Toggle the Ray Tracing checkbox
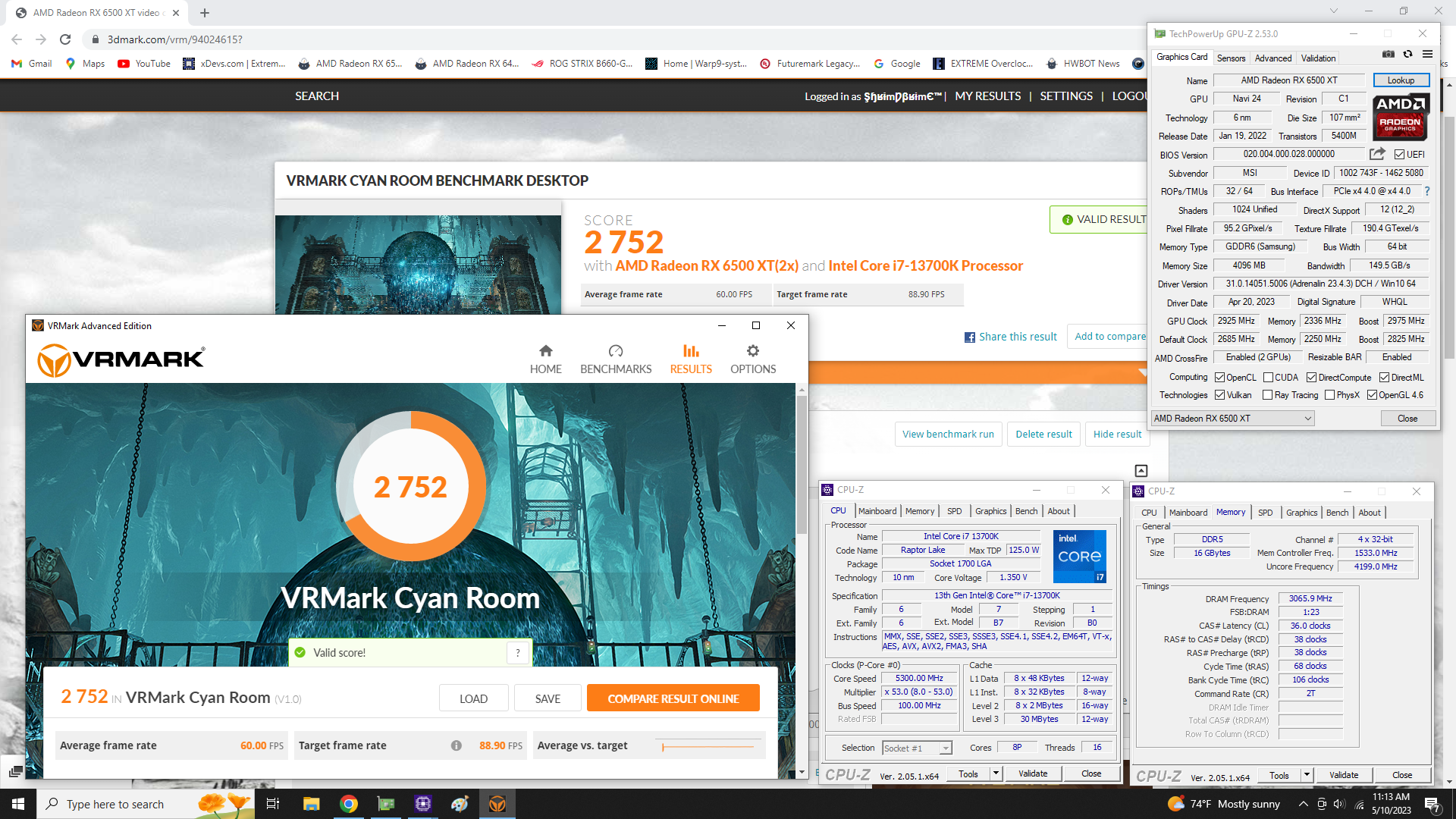 point(1267,395)
